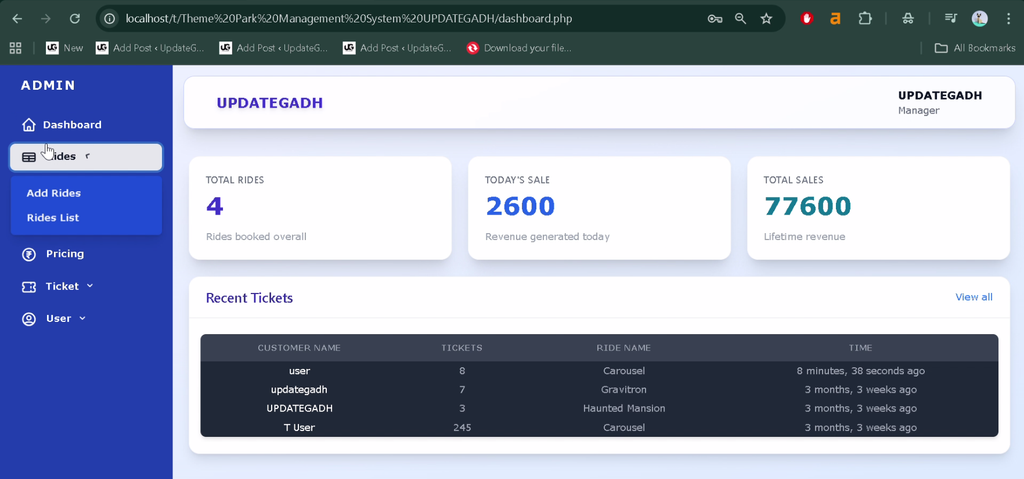The width and height of the screenshot is (1024, 479).
Task: Click the browser address bar URL
Action: click(x=349, y=19)
